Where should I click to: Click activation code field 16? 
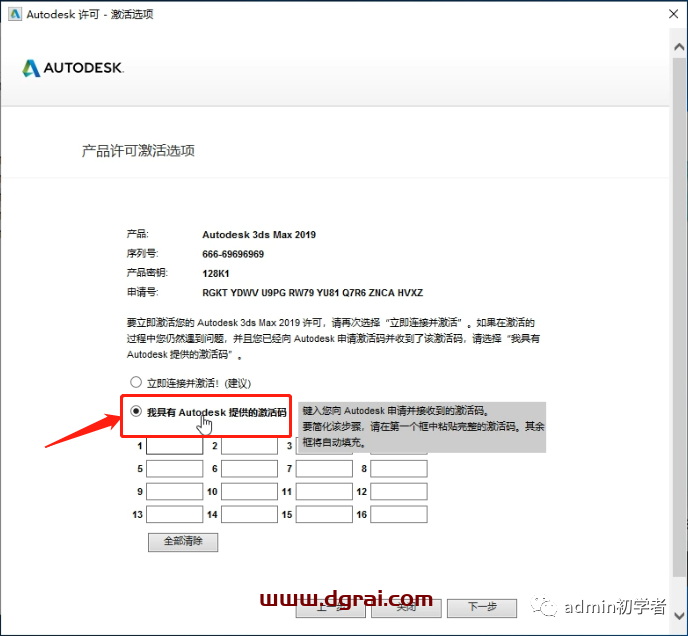pyautogui.click(x=399, y=514)
